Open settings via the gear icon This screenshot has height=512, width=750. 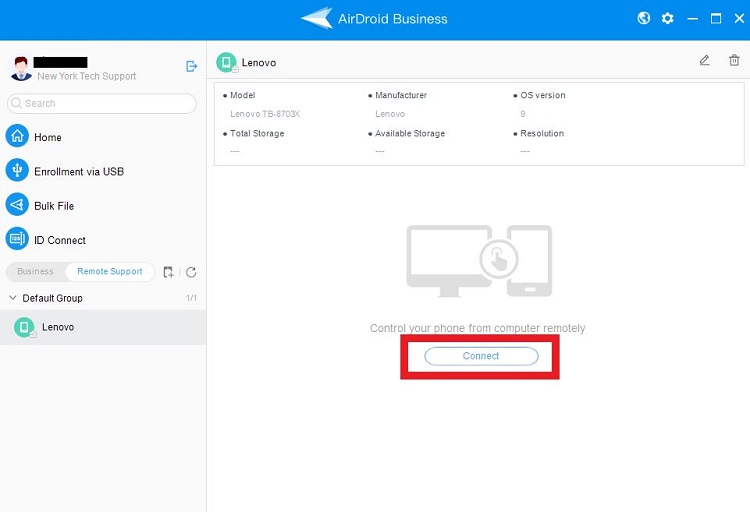pos(667,19)
